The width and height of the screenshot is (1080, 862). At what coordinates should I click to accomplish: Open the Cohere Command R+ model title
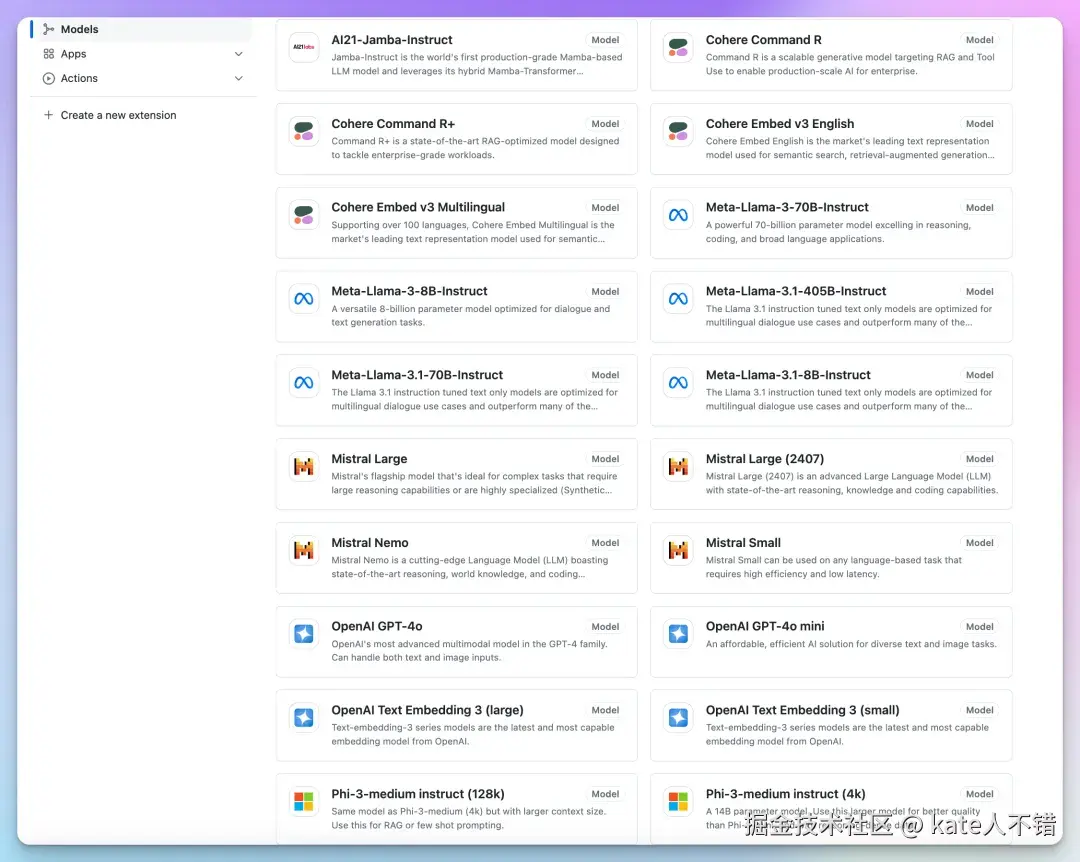point(393,124)
